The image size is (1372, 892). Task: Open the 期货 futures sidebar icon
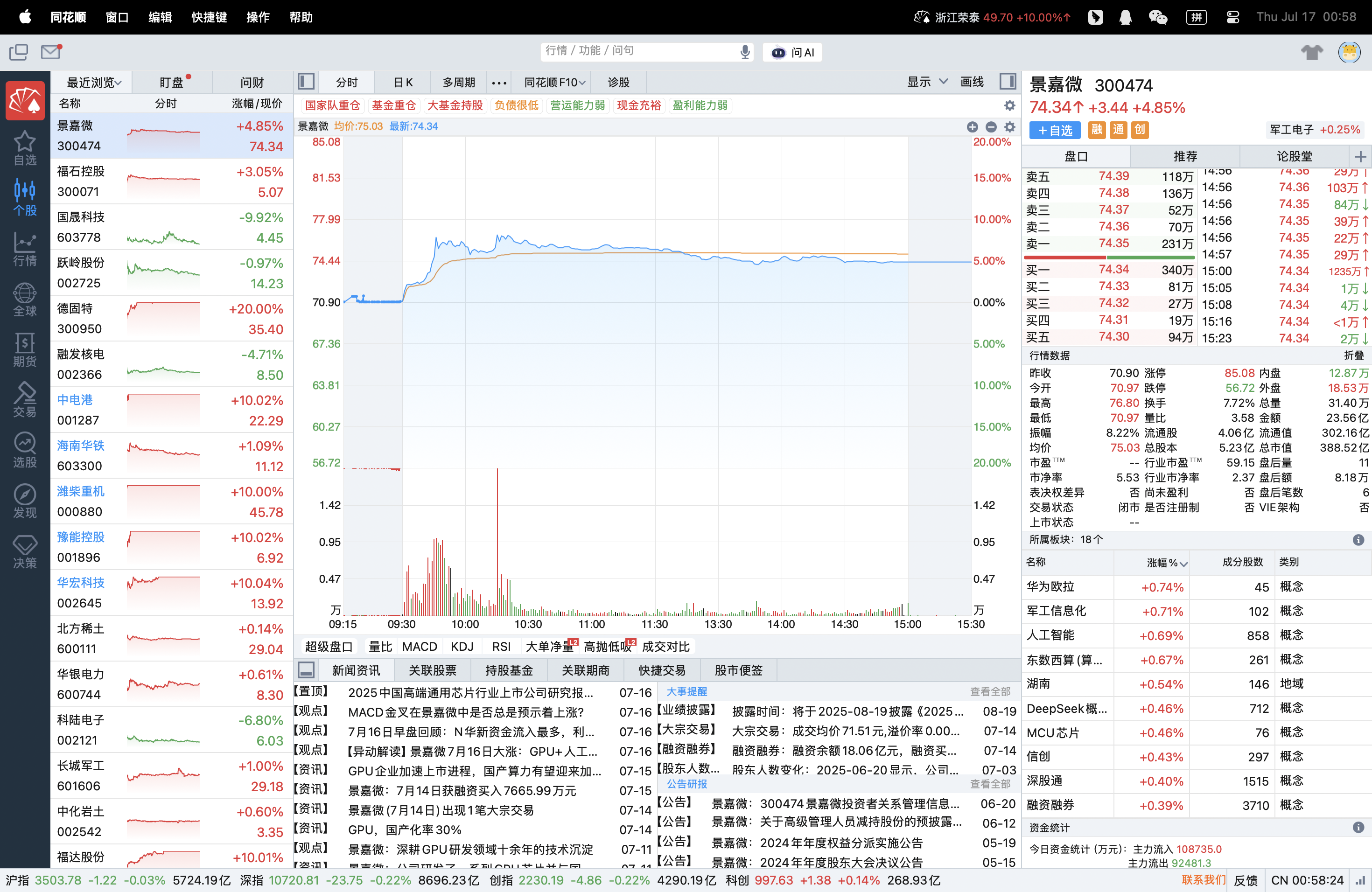pos(25,350)
